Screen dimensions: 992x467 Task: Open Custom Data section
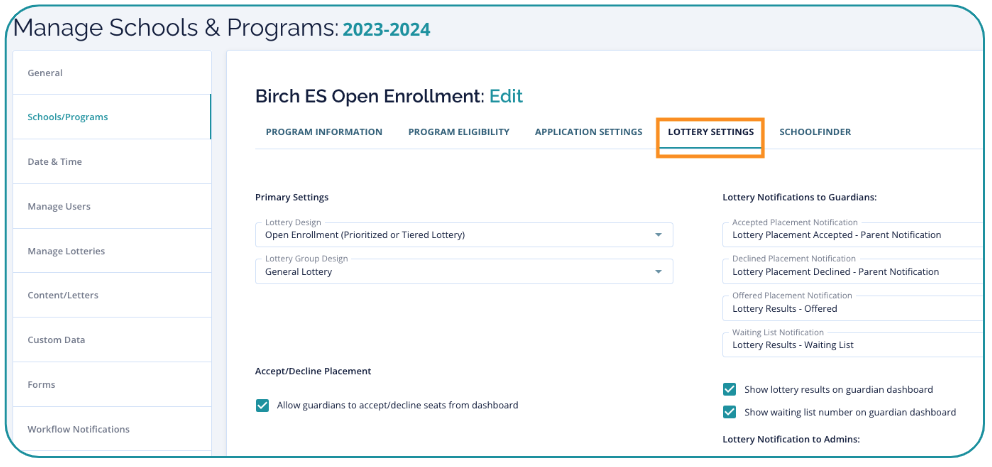56,340
